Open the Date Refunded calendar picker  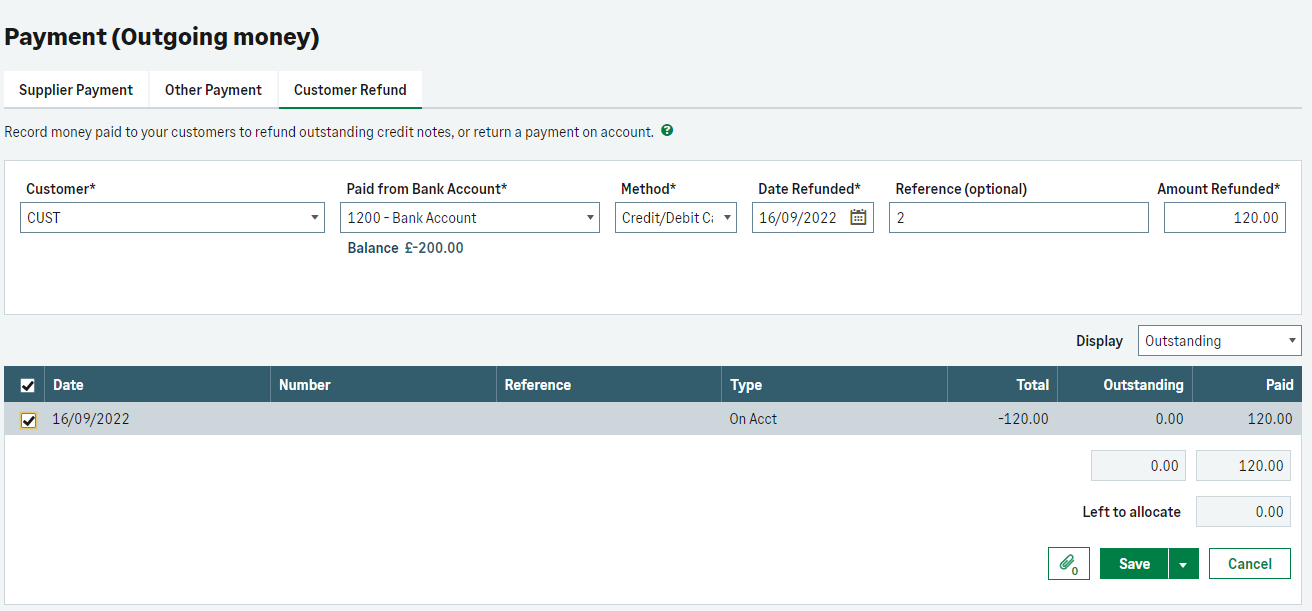pos(858,218)
